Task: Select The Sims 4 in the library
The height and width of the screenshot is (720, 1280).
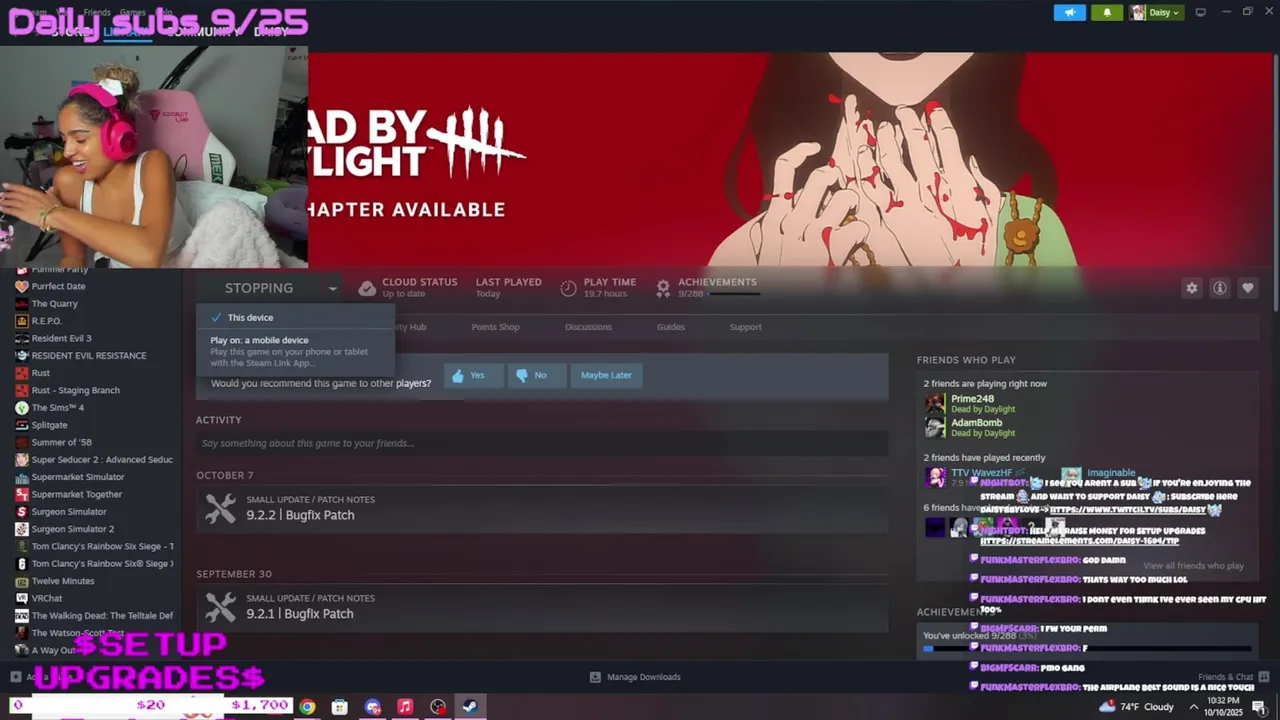Action: point(57,408)
